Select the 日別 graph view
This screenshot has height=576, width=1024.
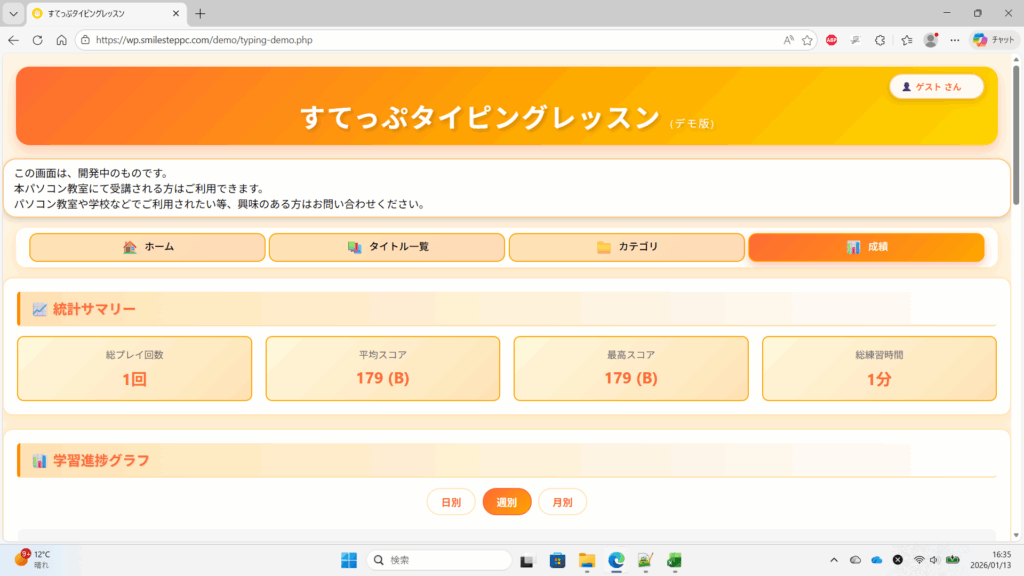point(451,502)
